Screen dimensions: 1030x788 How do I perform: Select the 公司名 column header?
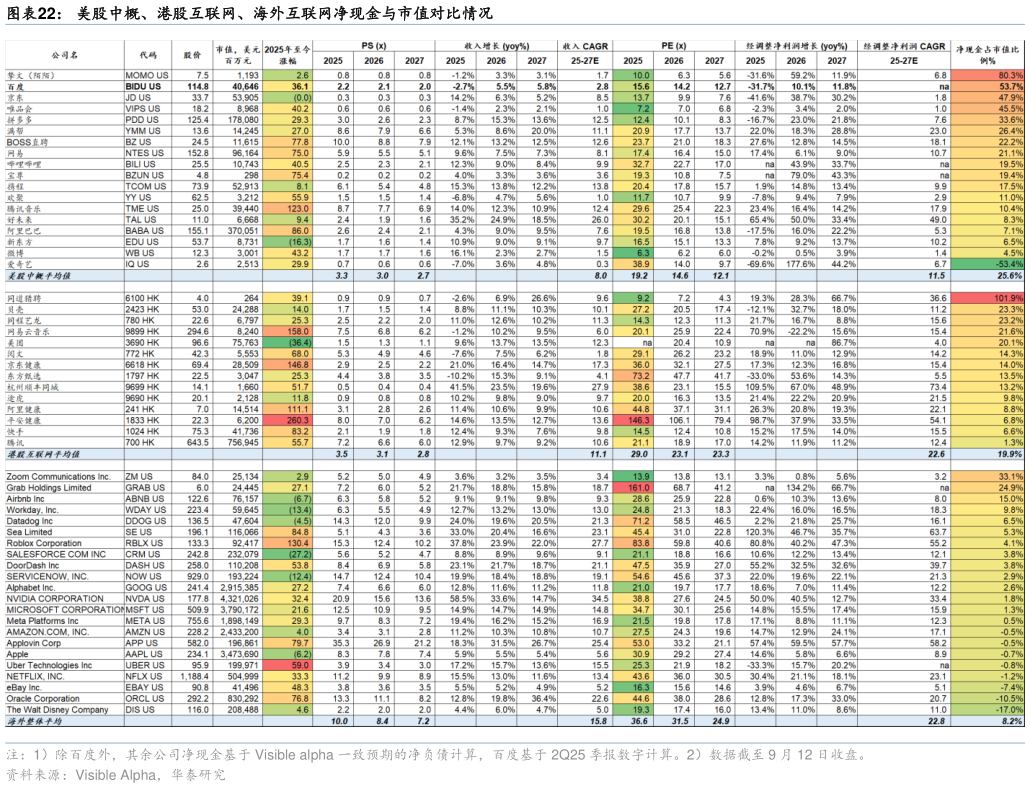pos(63,54)
